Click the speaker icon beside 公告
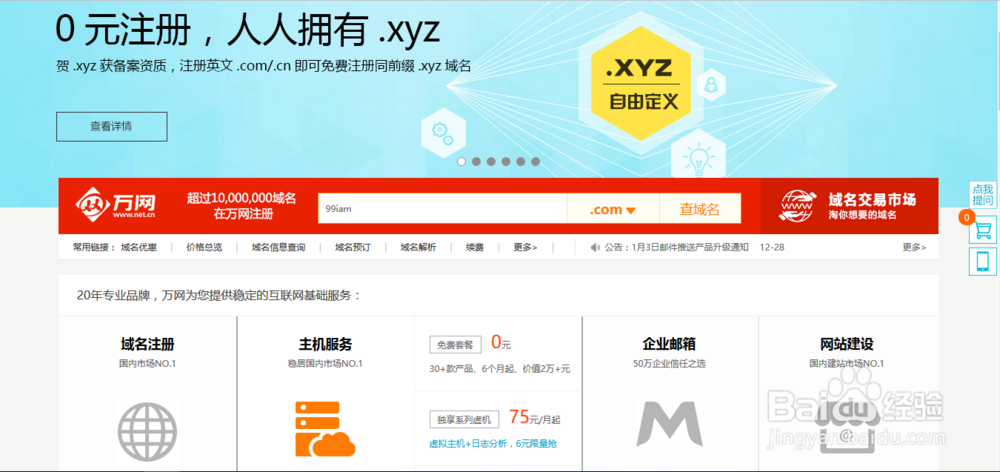The height and width of the screenshot is (472, 1000). [x=595, y=247]
